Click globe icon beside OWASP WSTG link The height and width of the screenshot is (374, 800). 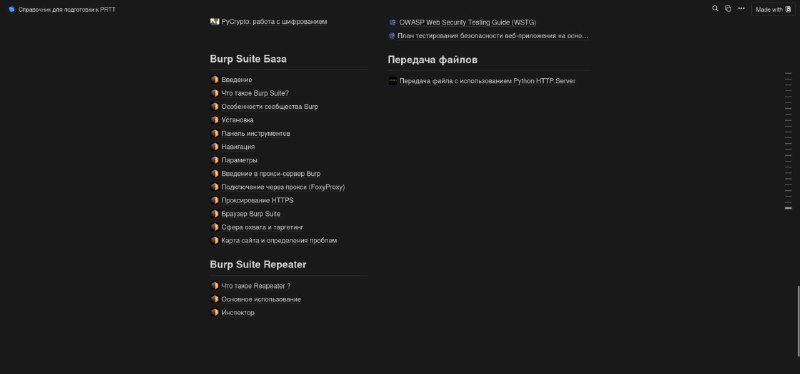pos(392,22)
